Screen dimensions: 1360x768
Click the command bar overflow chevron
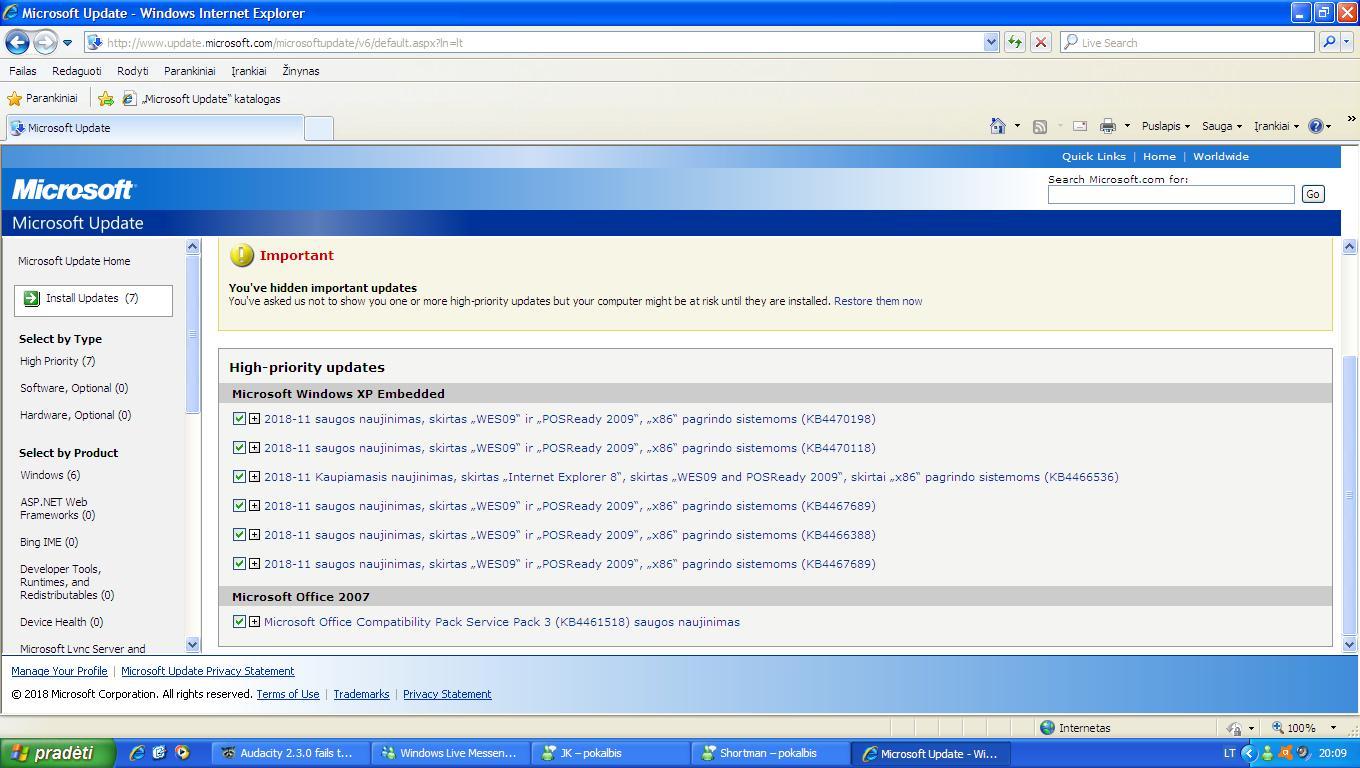coord(1351,119)
